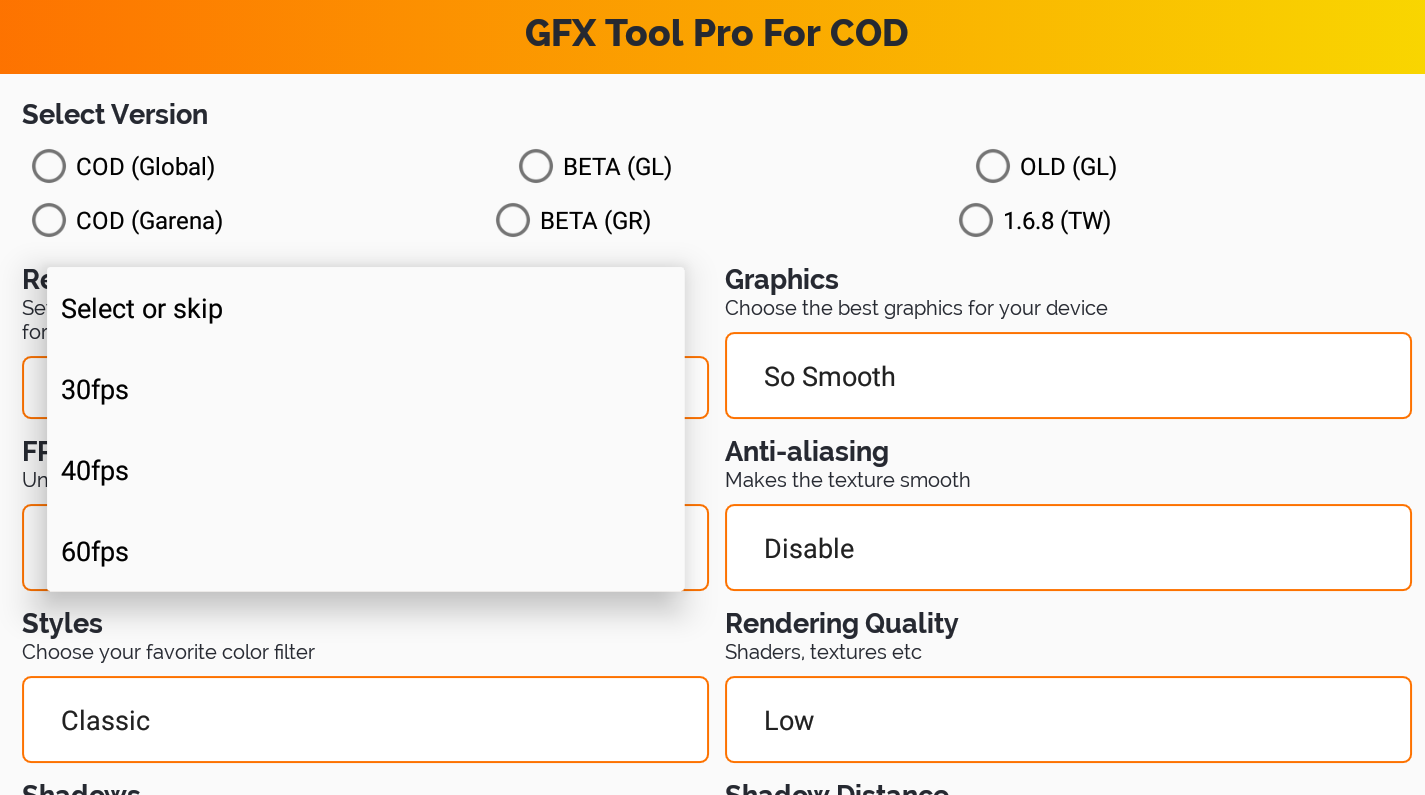Open Anti-aliasing dropdown set to Disable
Image resolution: width=1425 pixels, height=795 pixels.
[1068, 548]
